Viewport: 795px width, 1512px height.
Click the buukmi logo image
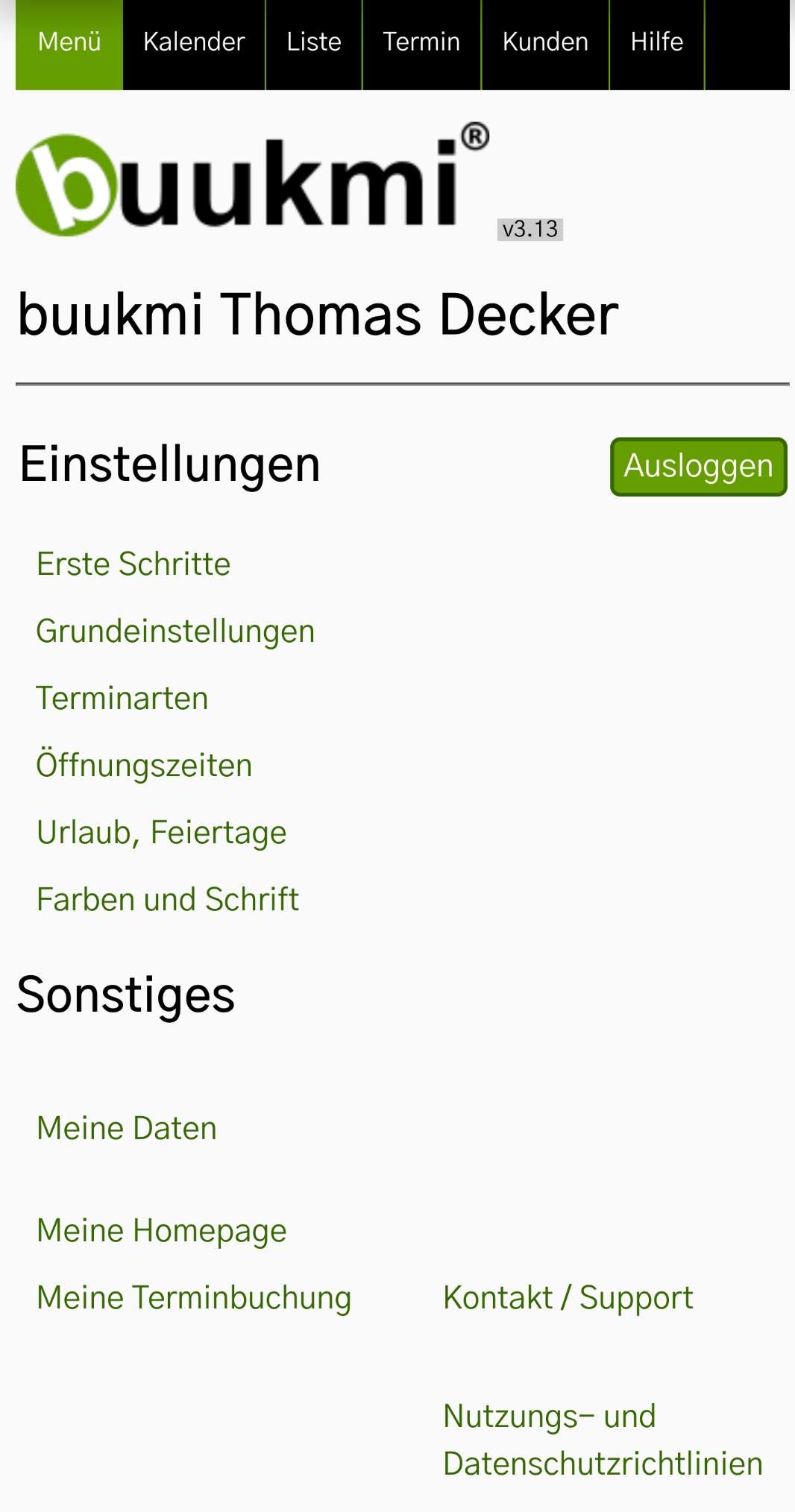[x=252, y=183]
